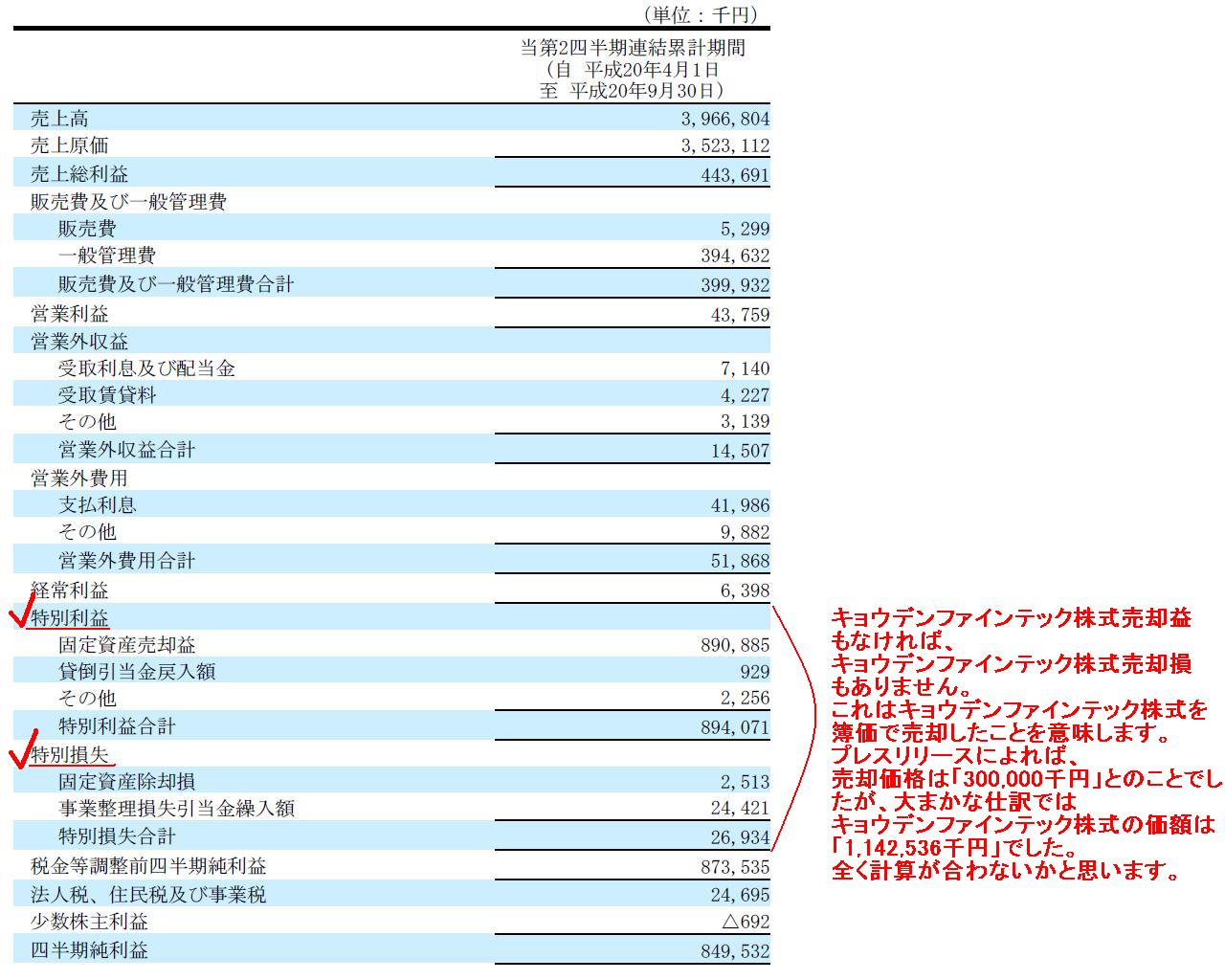This screenshot has height=980, width=1225.
Task: Click the '少数株主利益' row label
Action: (x=89, y=922)
